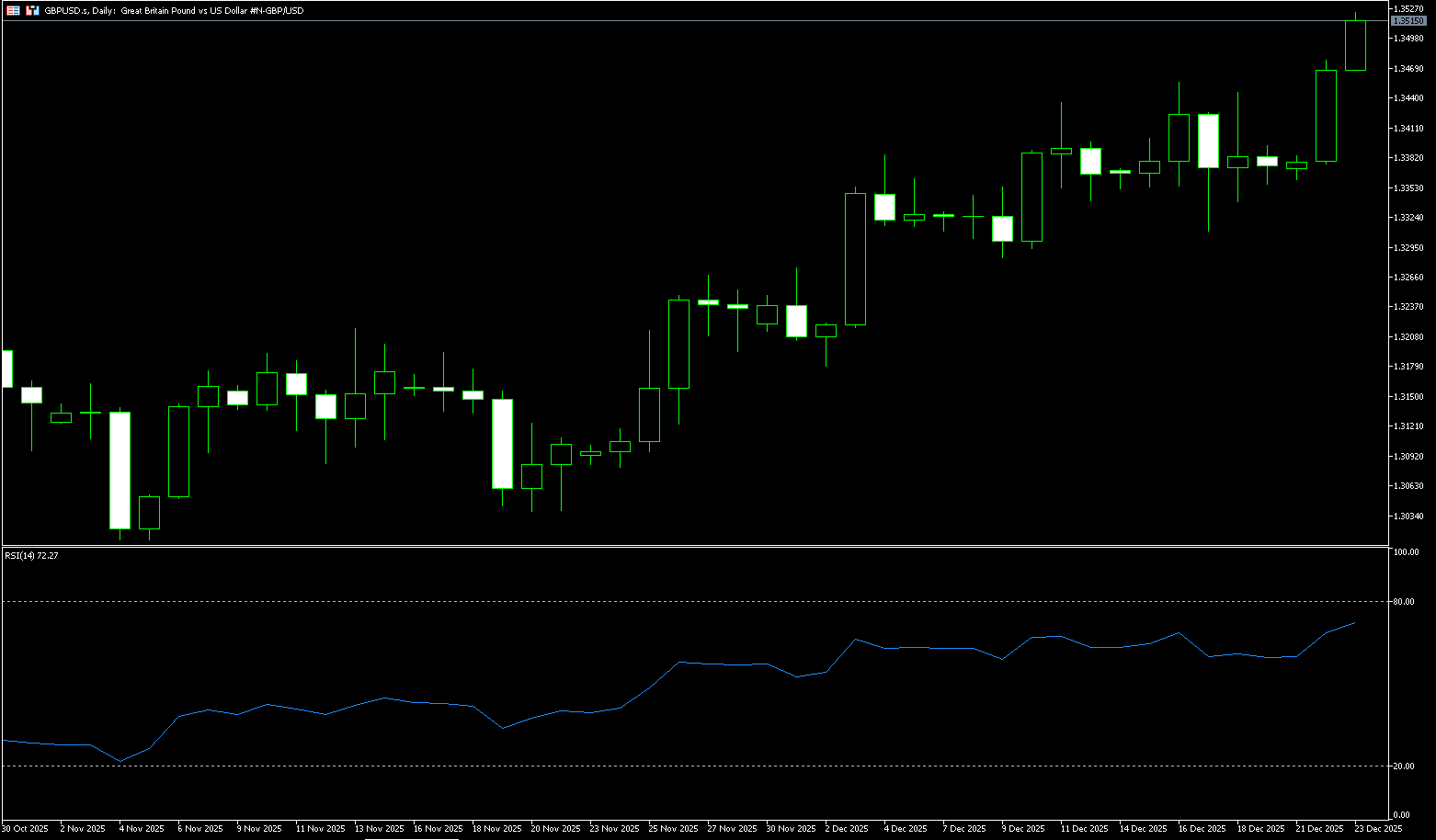Click the RSI(14) 72.27 indicator label

31,555
